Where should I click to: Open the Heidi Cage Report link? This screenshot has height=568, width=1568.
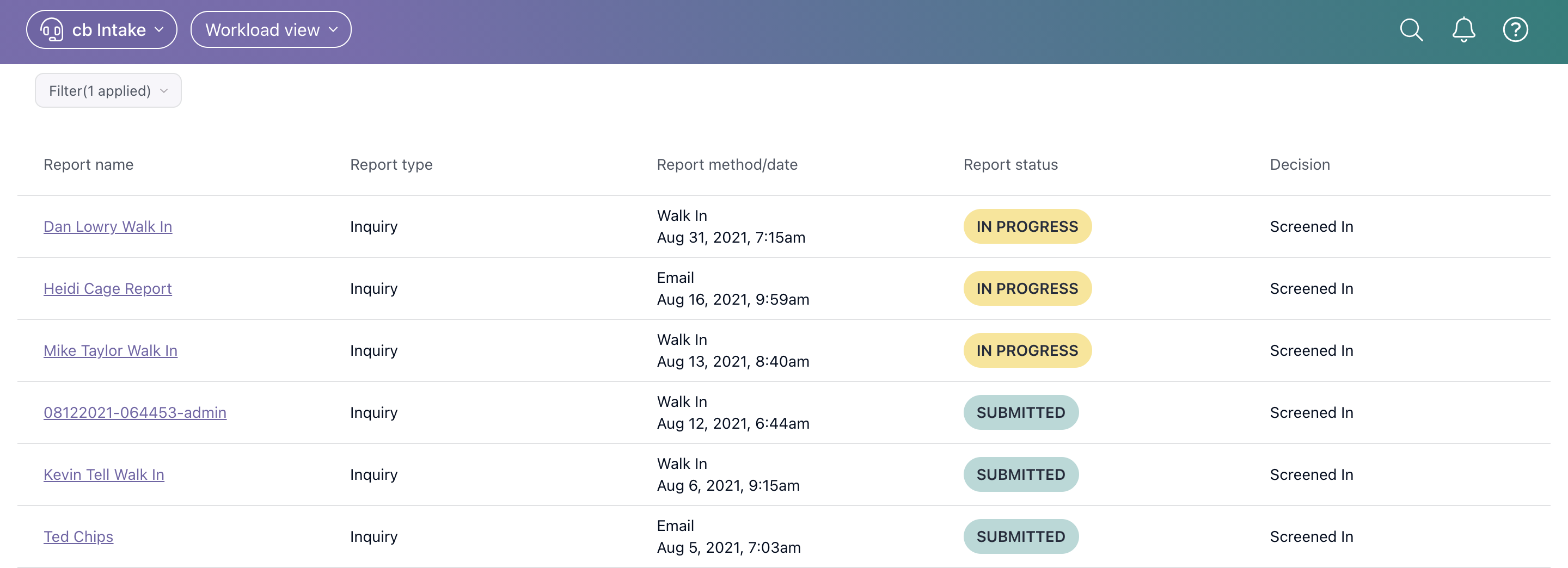(108, 288)
